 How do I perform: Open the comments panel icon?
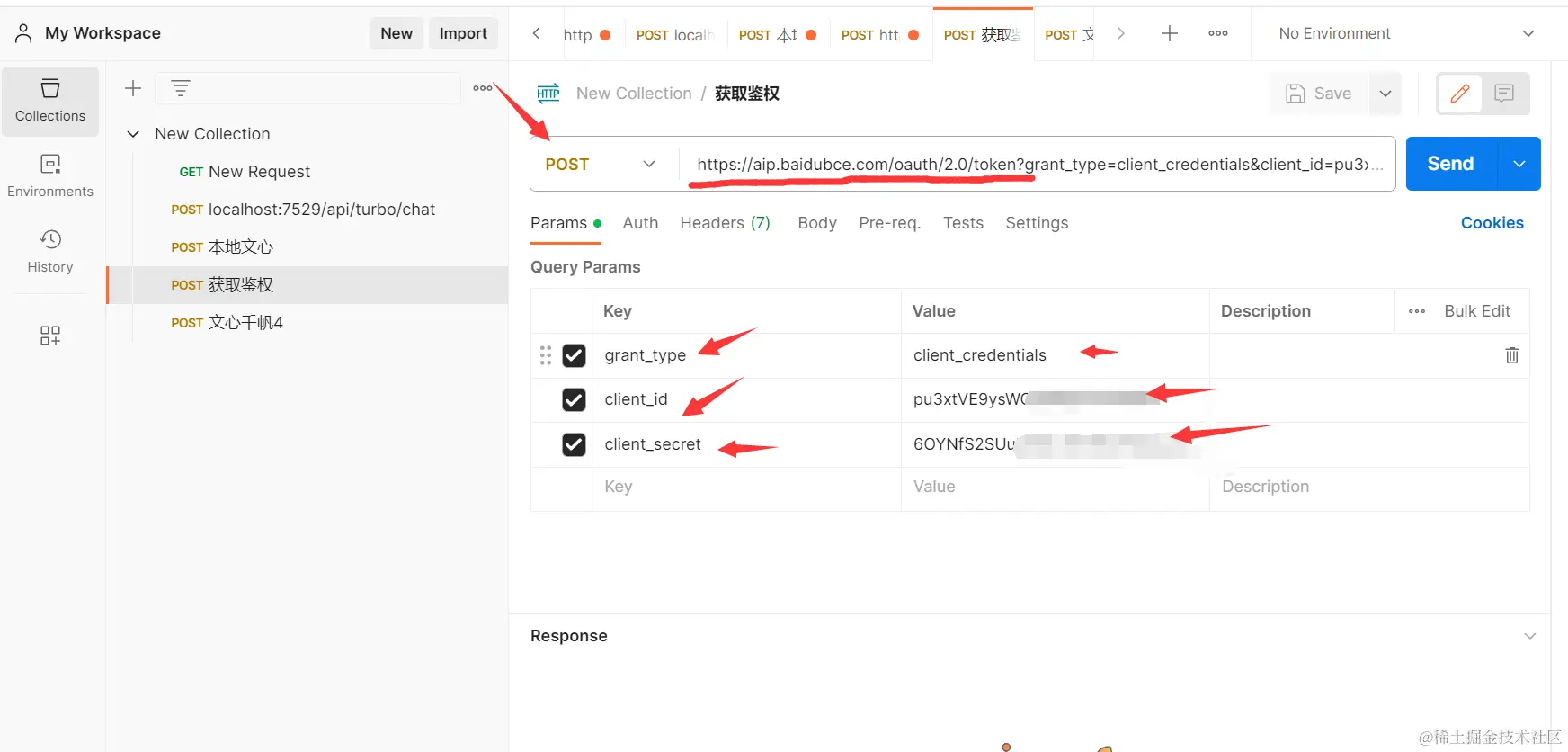click(1504, 94)
